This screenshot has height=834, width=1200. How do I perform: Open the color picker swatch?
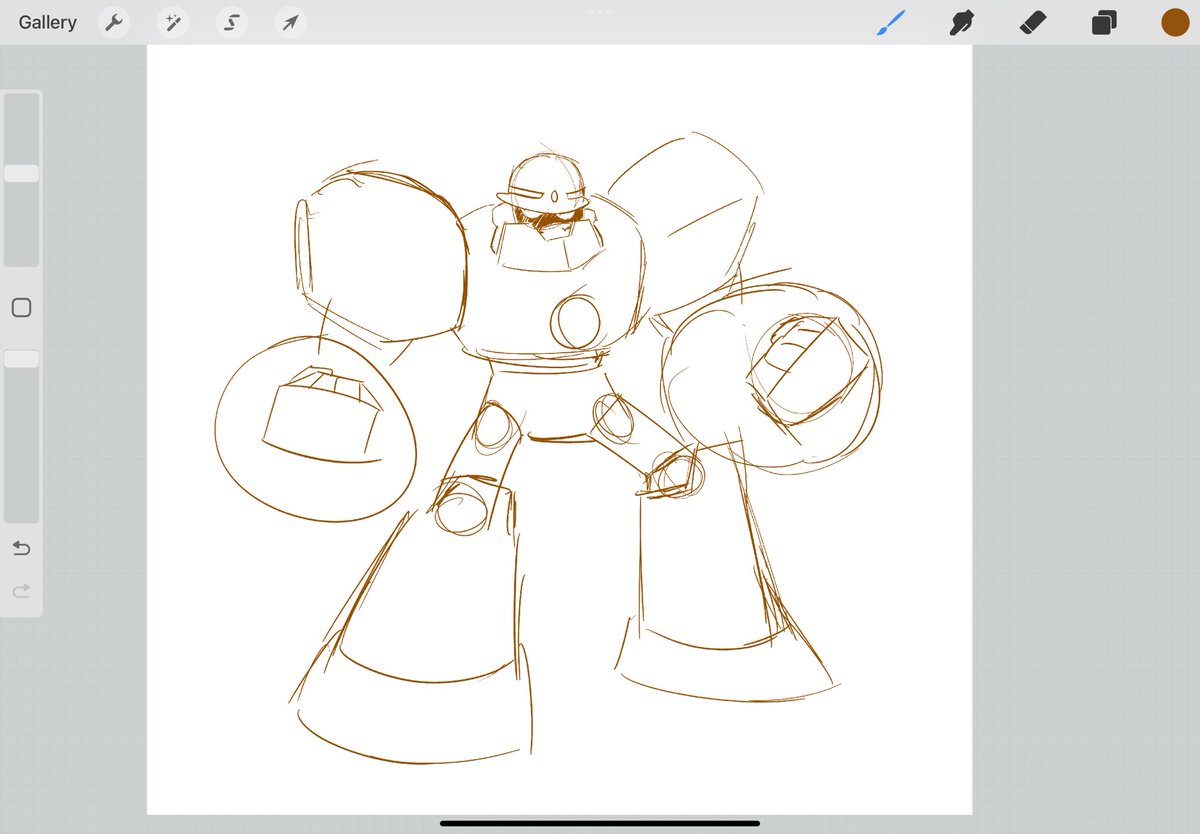click(x=1174, y=21)
